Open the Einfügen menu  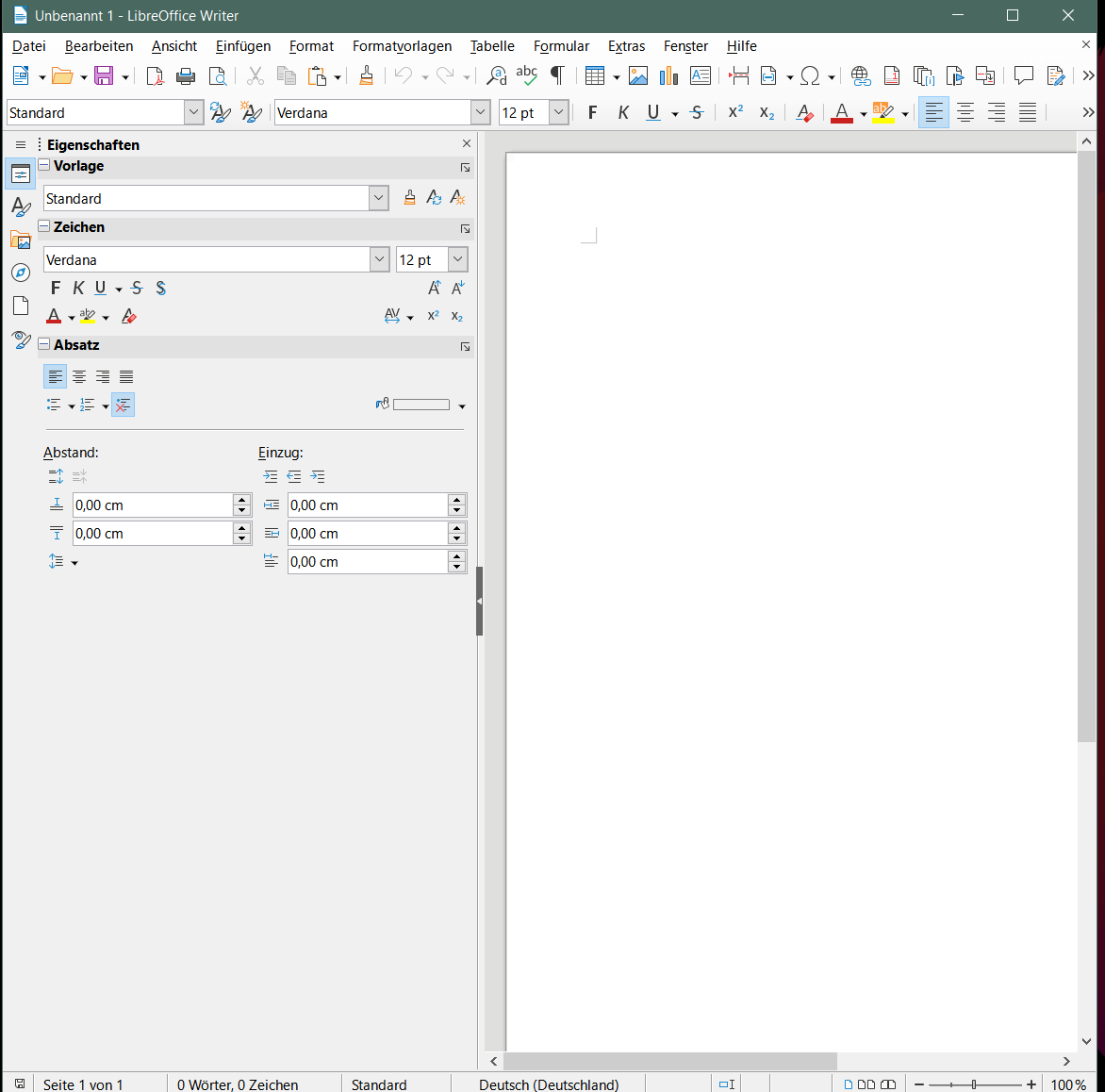point(243,46)
